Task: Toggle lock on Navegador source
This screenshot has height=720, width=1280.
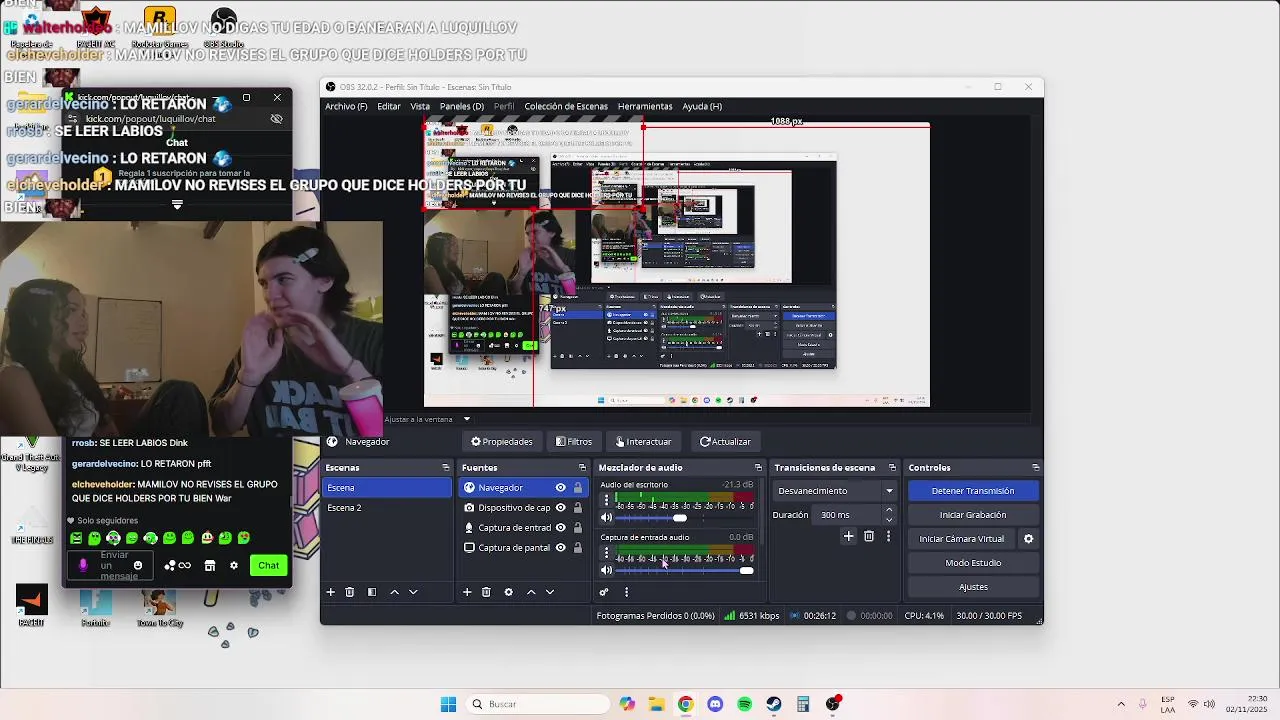Action: point(577,488)
